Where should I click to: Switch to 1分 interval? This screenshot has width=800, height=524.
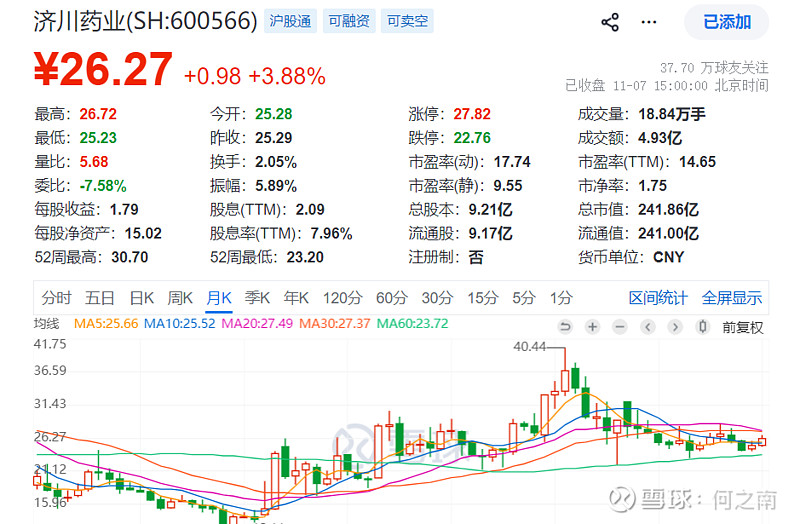coord(561,297)
